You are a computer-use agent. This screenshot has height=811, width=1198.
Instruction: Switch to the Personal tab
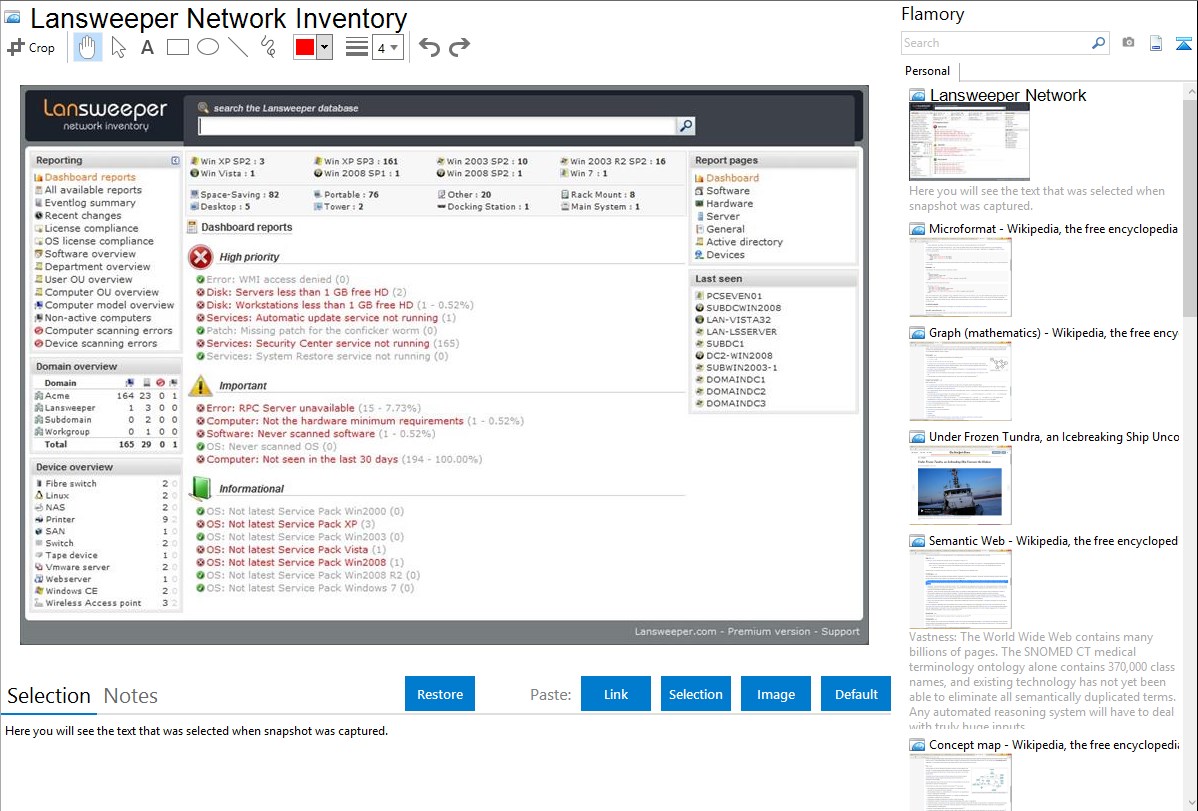click(928, 71)
